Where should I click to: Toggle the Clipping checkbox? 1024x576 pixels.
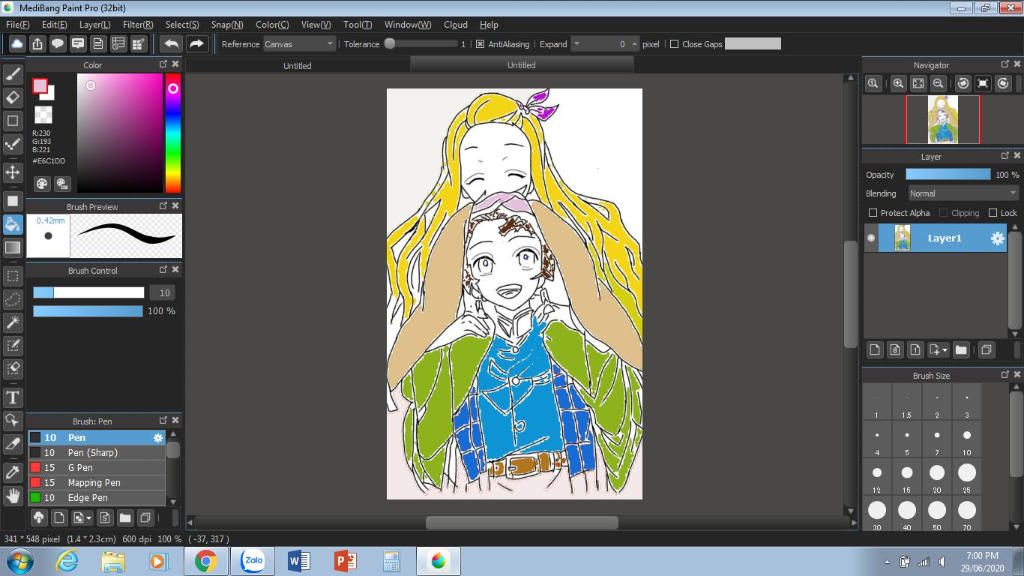coord(943,213)
